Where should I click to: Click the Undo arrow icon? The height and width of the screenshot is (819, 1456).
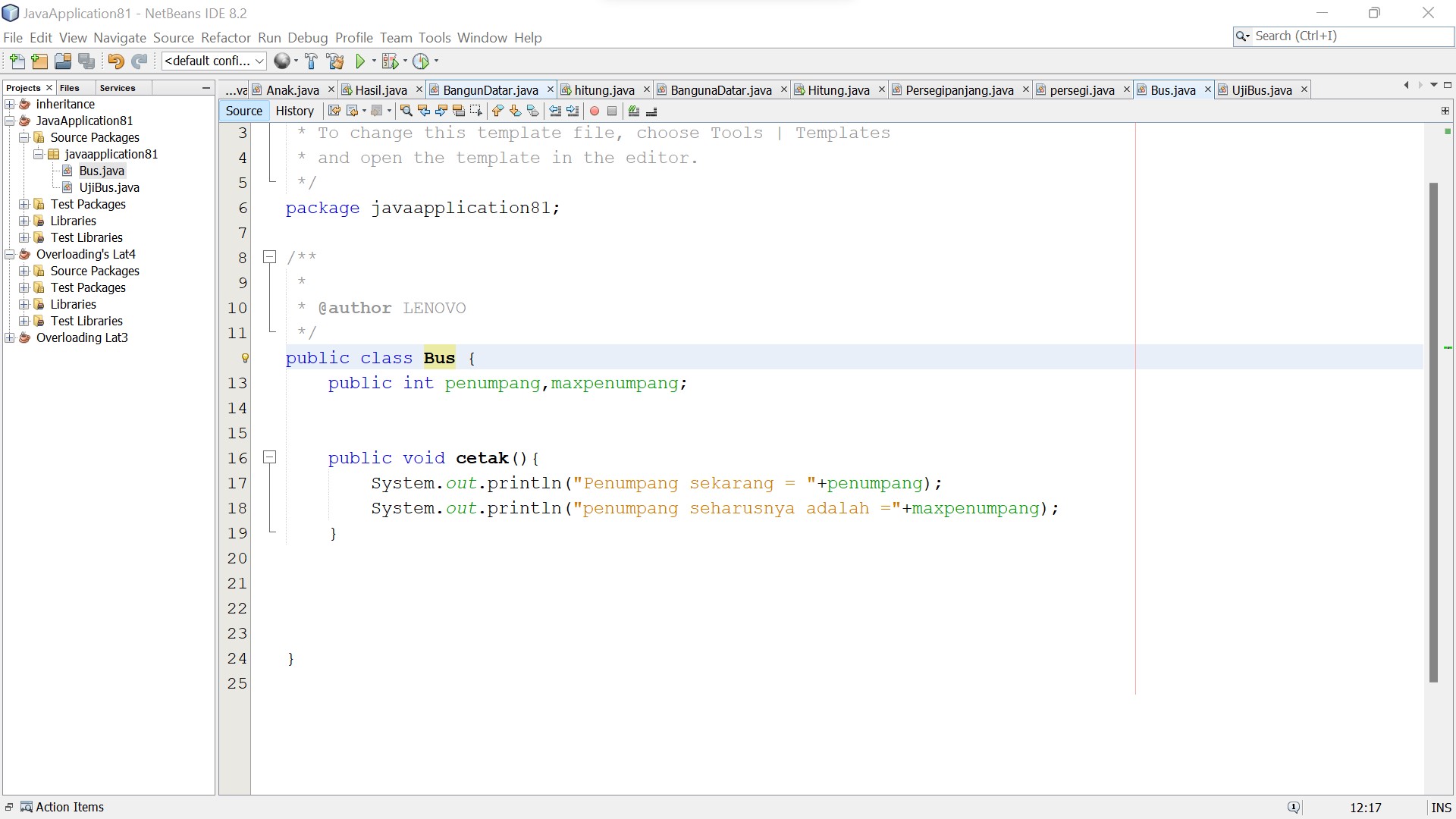coord(115,61)
